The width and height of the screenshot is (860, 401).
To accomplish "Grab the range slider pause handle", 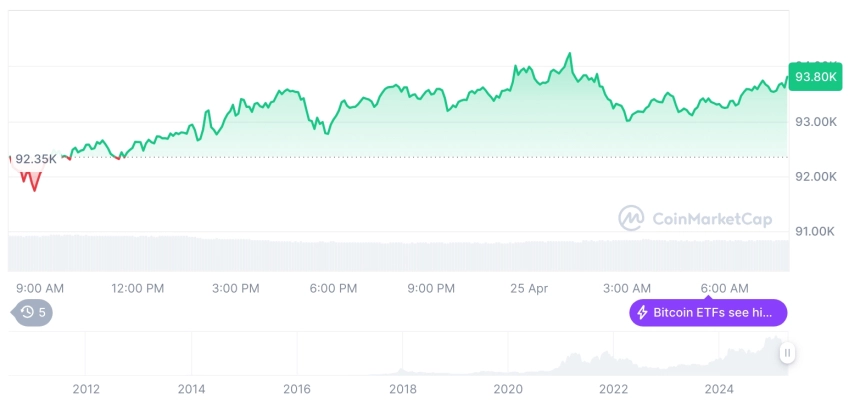I will tap(787, 353).
